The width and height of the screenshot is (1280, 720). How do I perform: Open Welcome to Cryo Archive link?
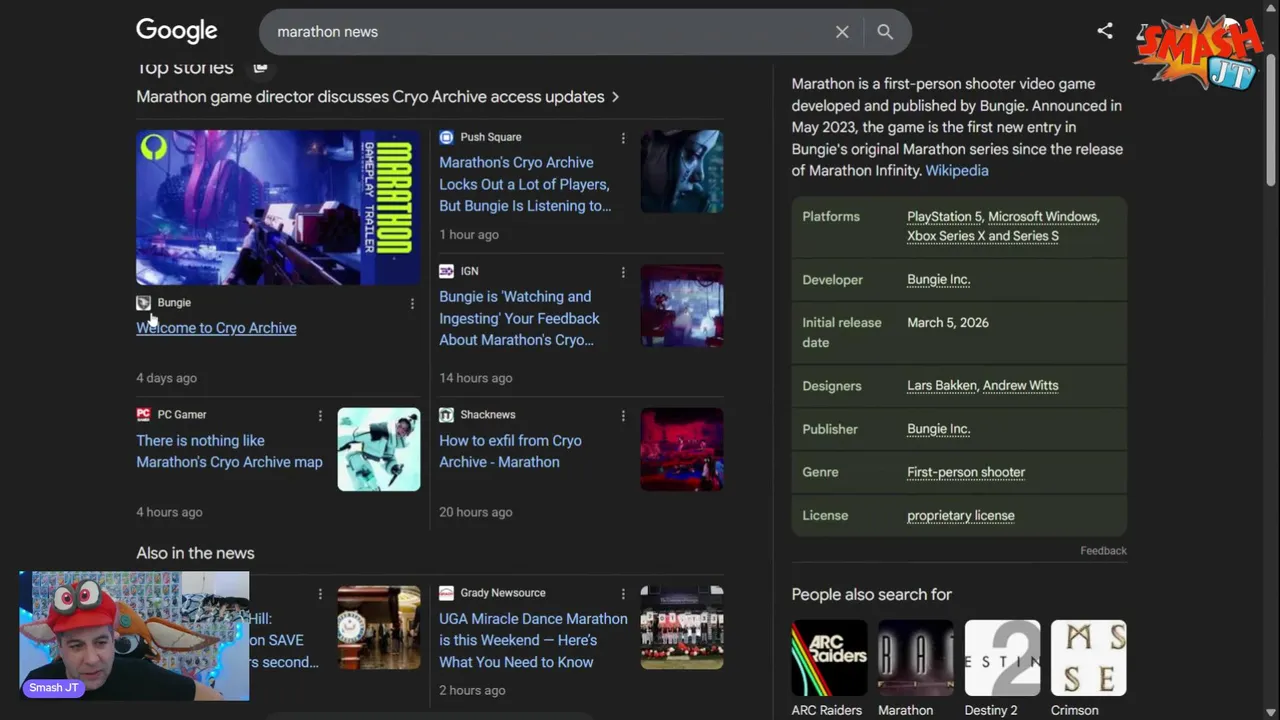pyautogui.click(x=216, y=328)
